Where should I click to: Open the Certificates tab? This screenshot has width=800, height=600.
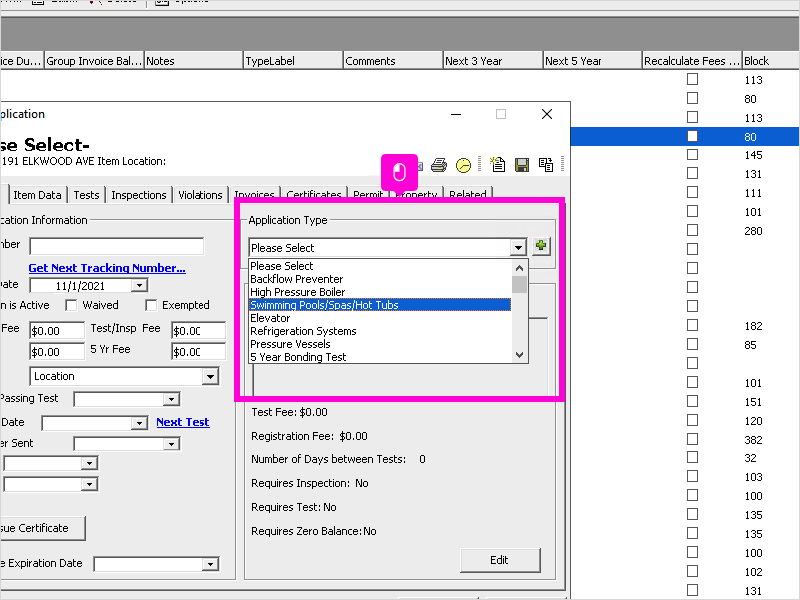[x=314, y=193]
